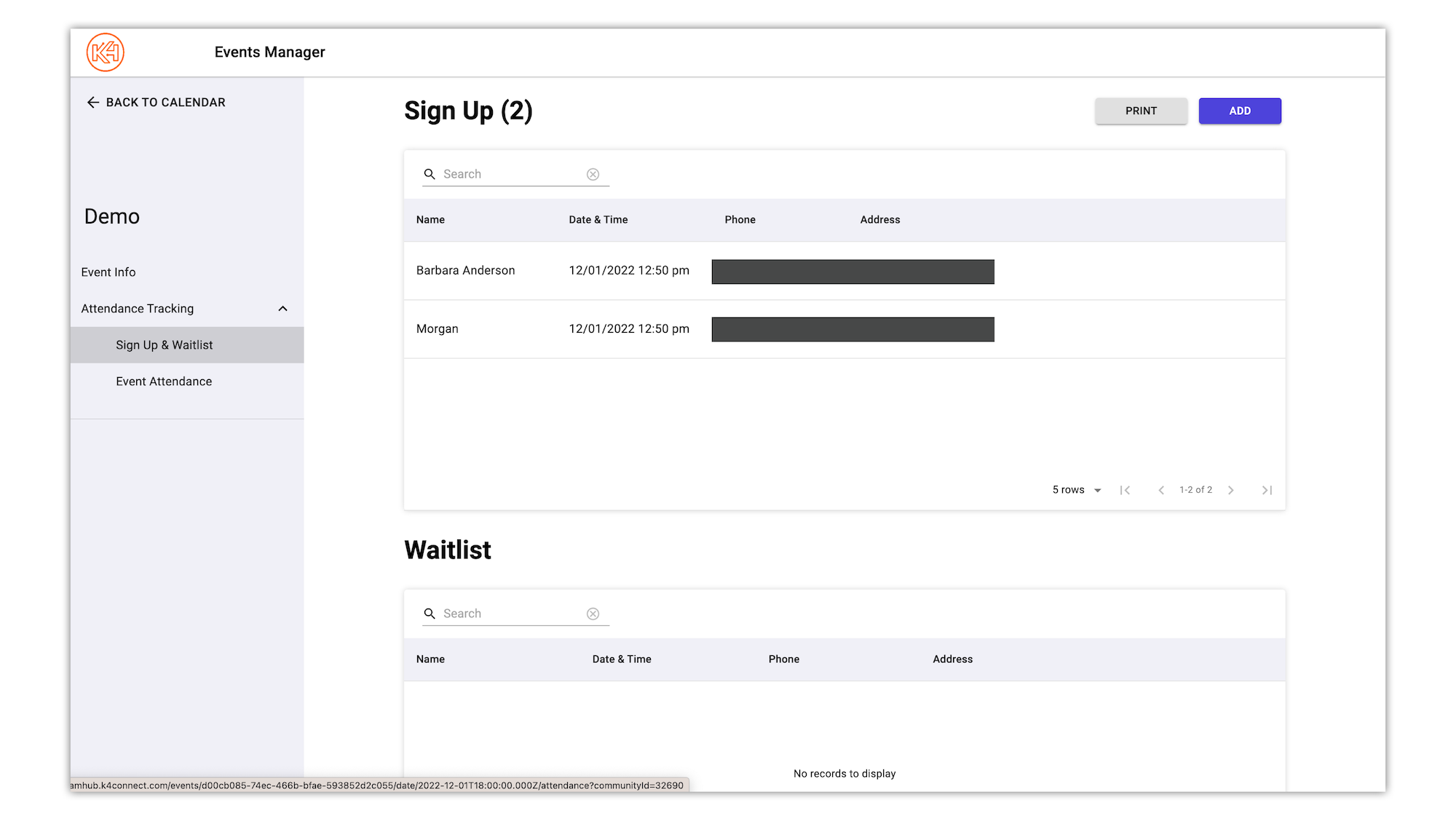This screenshot has width=1456, height=819.
Task: Go to the next Sign Up page
Action: (1230, 490)
